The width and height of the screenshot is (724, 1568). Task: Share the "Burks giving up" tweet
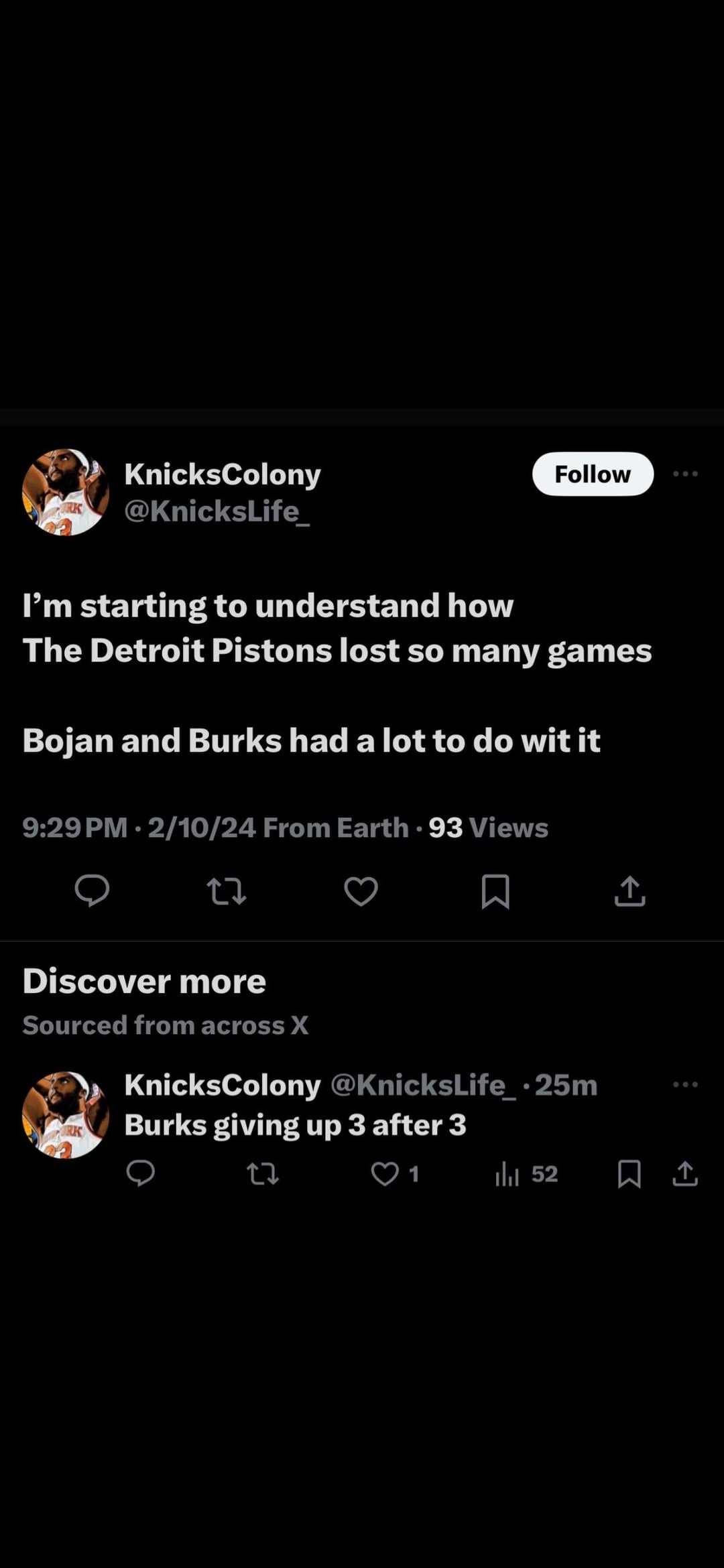pos(685,1174)
